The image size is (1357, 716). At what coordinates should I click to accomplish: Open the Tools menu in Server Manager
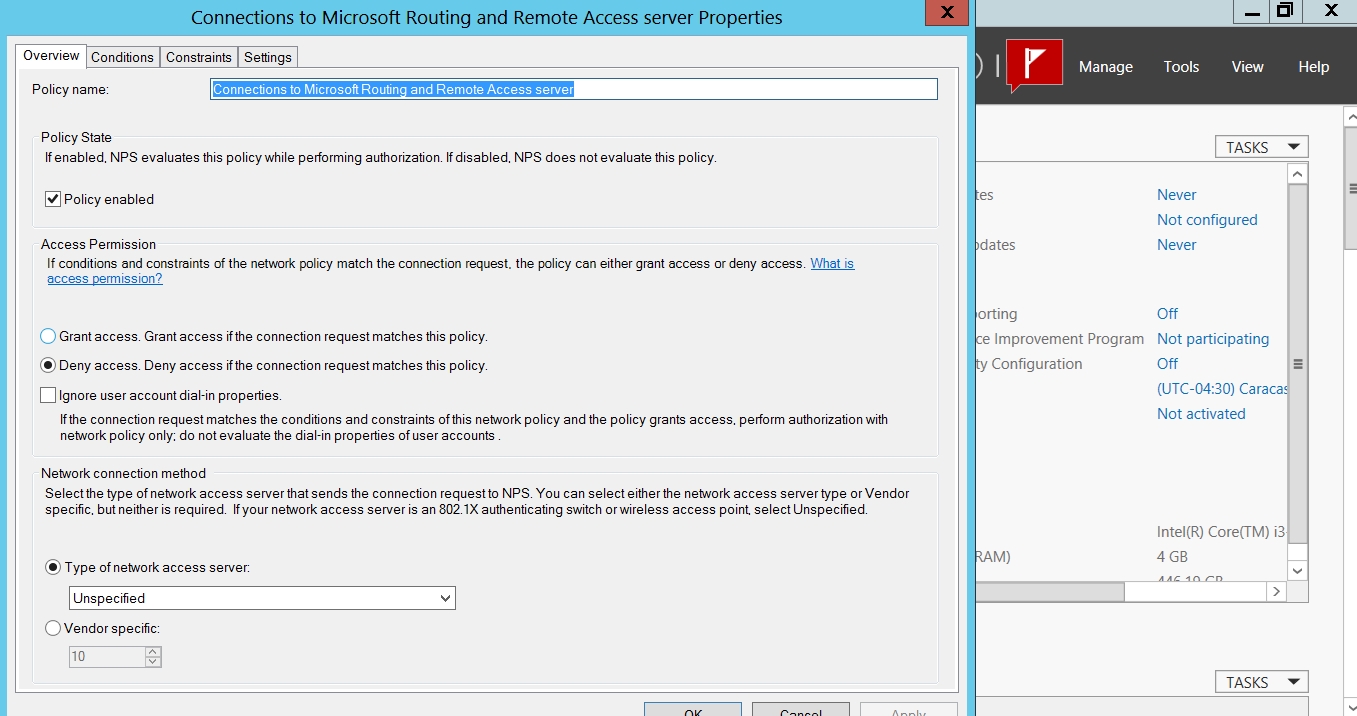tap(1181, 67)
